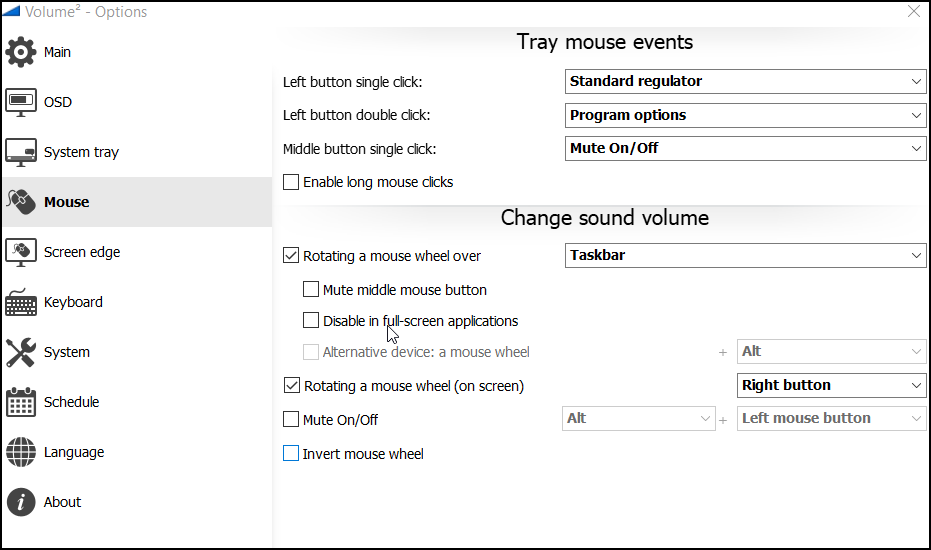This screenshot has width=931, height=550.
Task: Enable the Mute On/Off checkbox
Action: tap(291, 419)
